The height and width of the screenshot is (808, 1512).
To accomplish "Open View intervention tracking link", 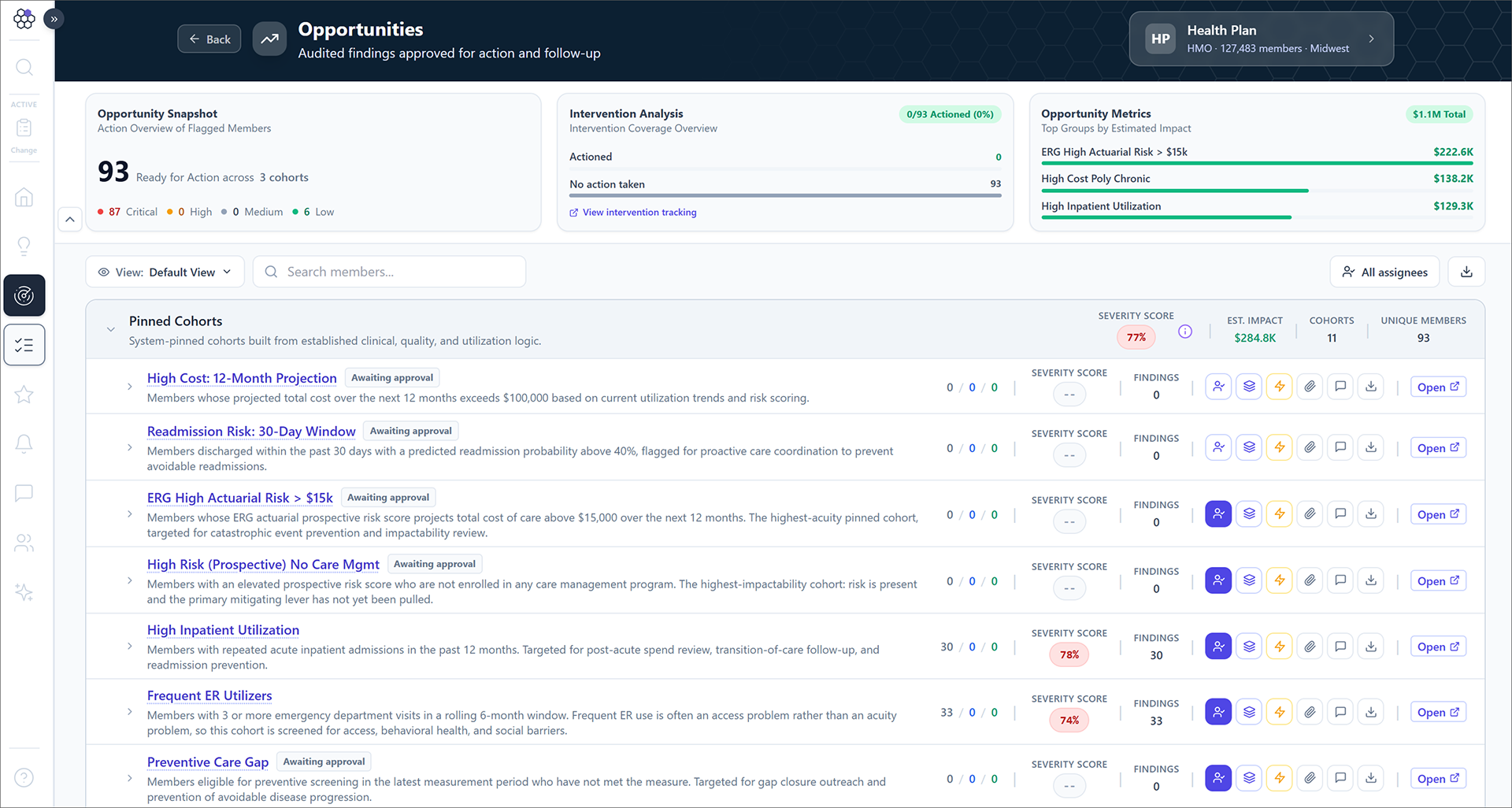I will click(x=633, y=213).
